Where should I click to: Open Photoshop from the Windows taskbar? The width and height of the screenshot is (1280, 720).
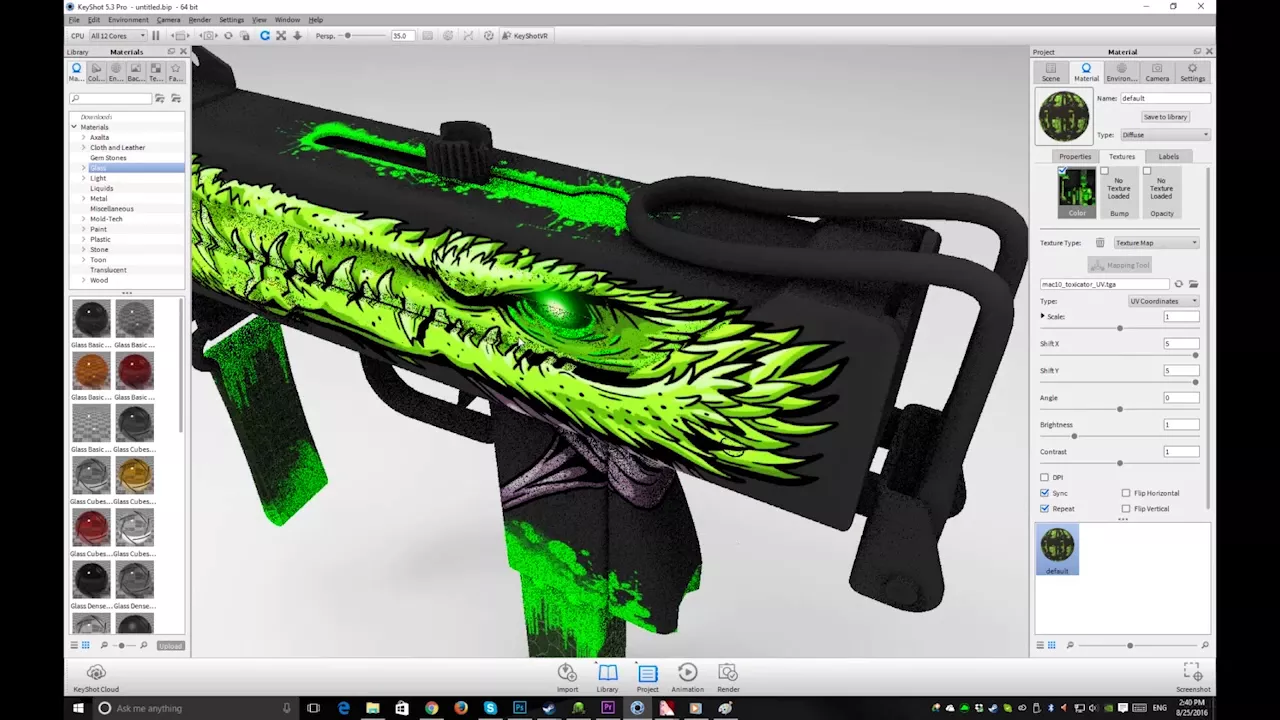pyautogui.click(x=519, y=708)
